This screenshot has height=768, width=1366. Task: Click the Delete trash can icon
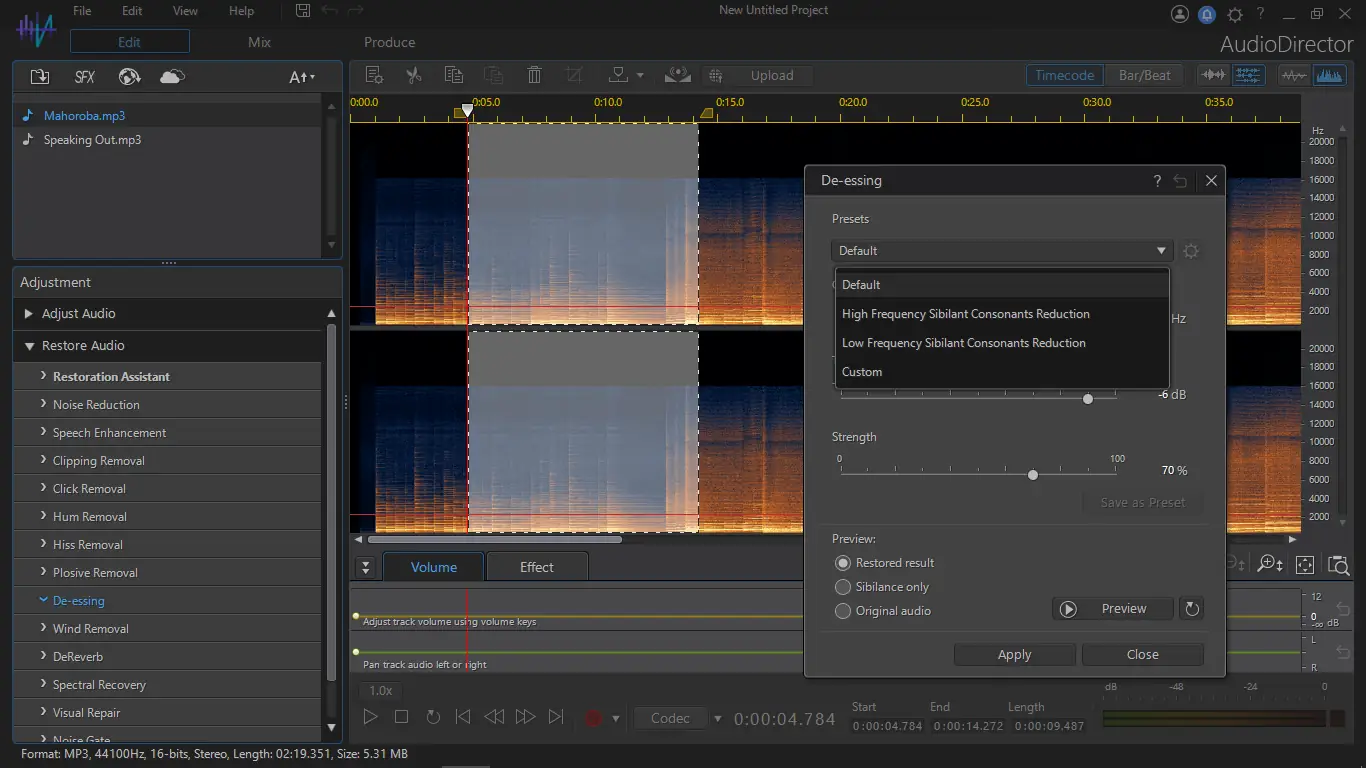pos(534,75)
